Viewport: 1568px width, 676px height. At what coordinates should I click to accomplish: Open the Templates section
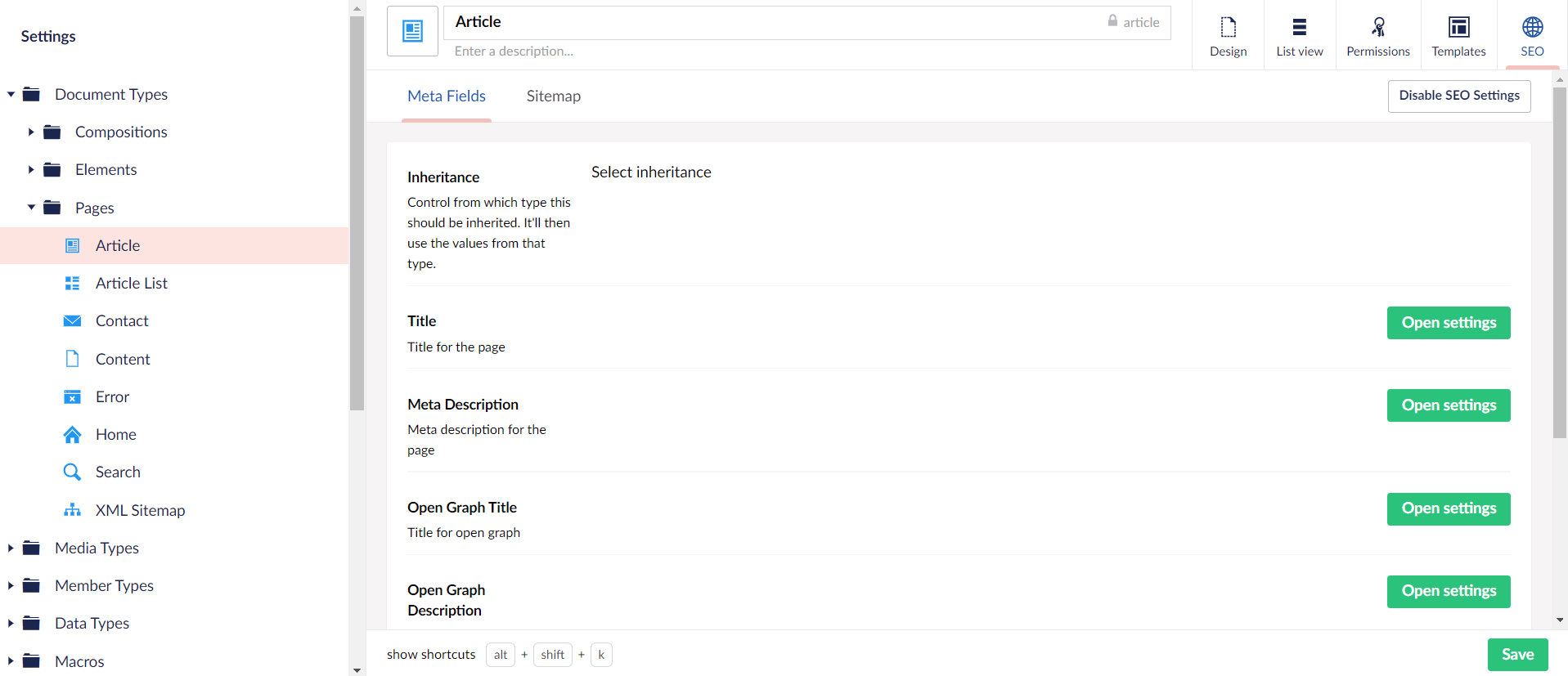1458,36
